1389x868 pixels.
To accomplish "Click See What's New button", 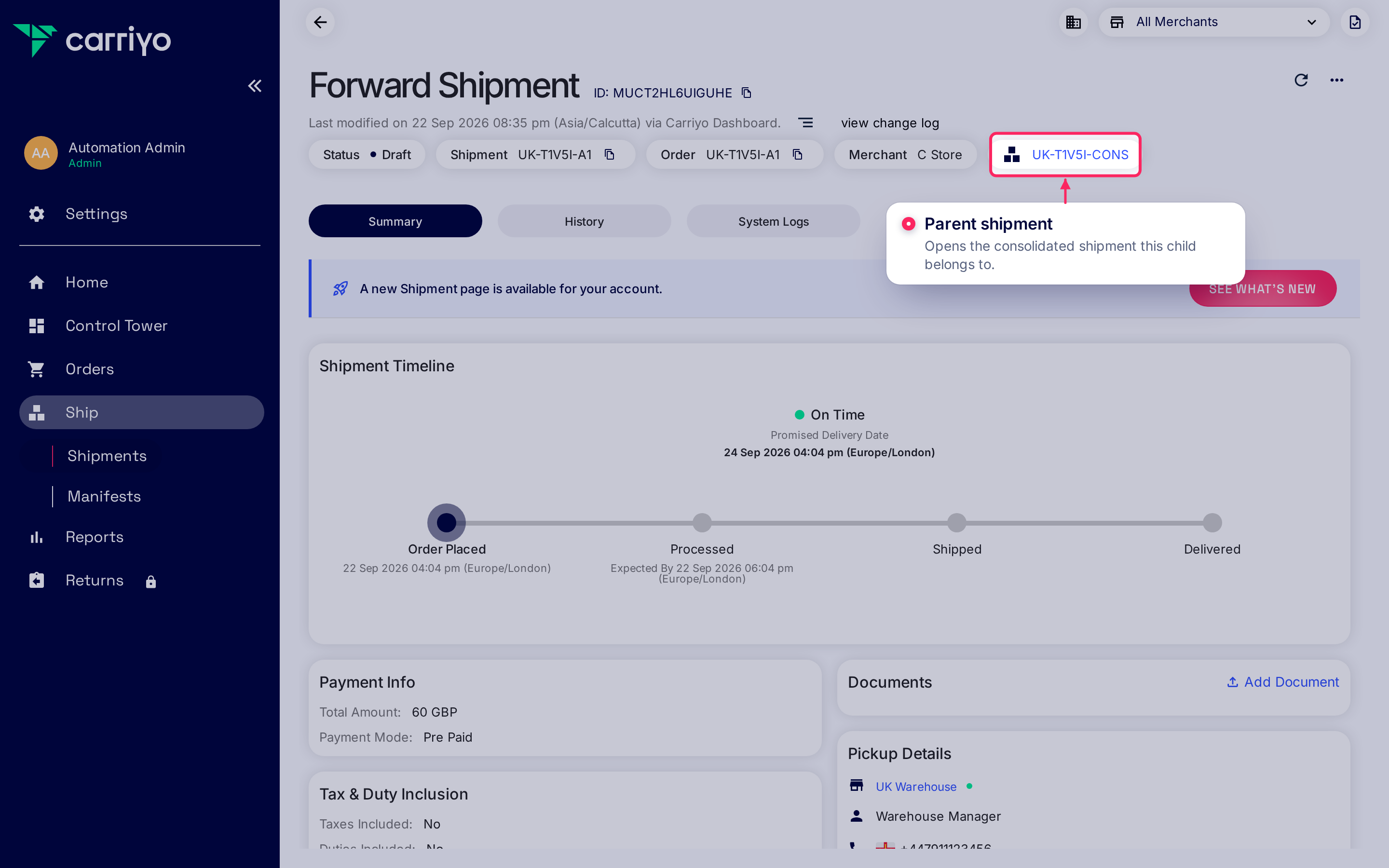I will [1262, 289].
